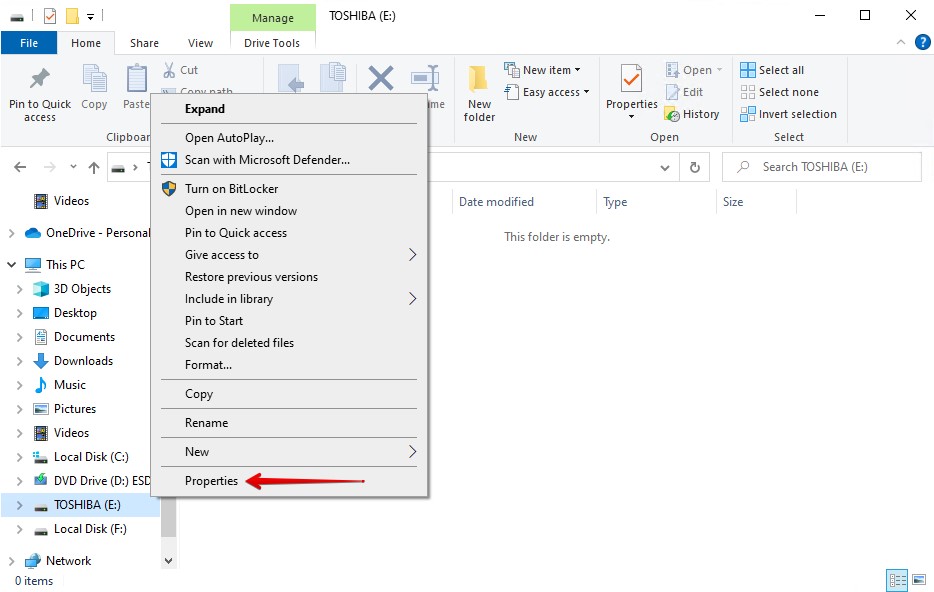Choose Restore previous versions entry
The image size is (934, 592).
tap(288, 277)
